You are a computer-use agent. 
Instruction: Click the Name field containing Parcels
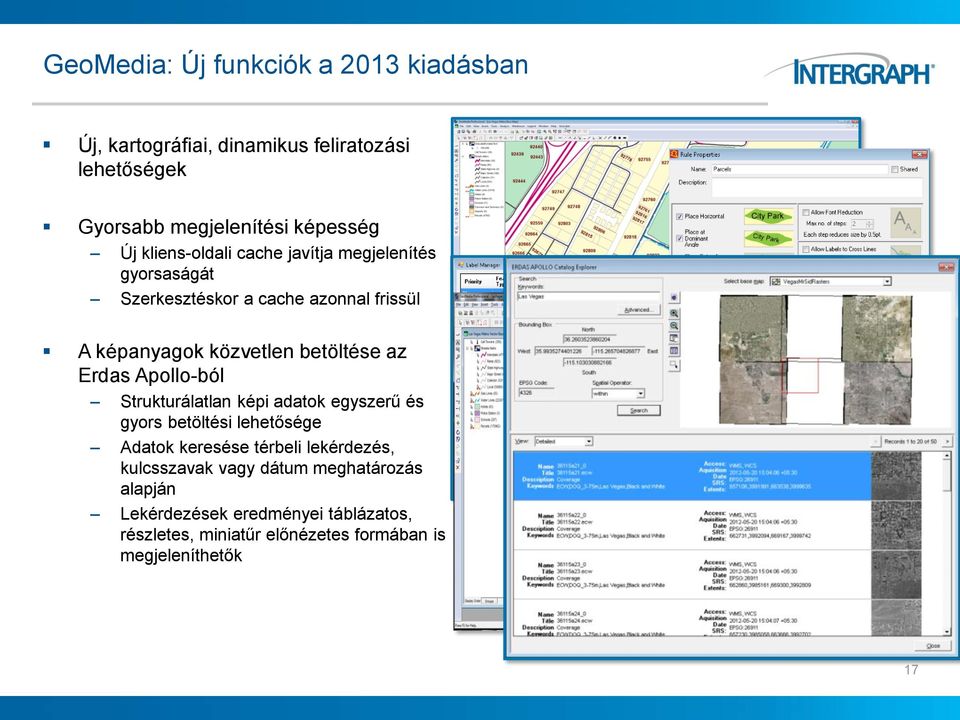click(x=799, y=169)
